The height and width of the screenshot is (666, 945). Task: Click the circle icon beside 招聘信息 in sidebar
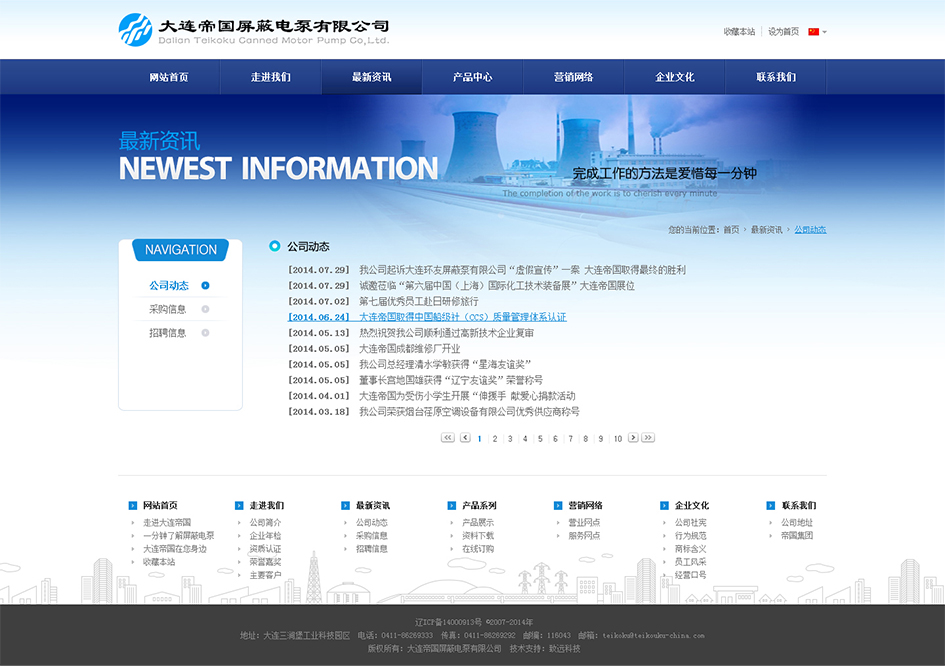click(x=205, y=333)
